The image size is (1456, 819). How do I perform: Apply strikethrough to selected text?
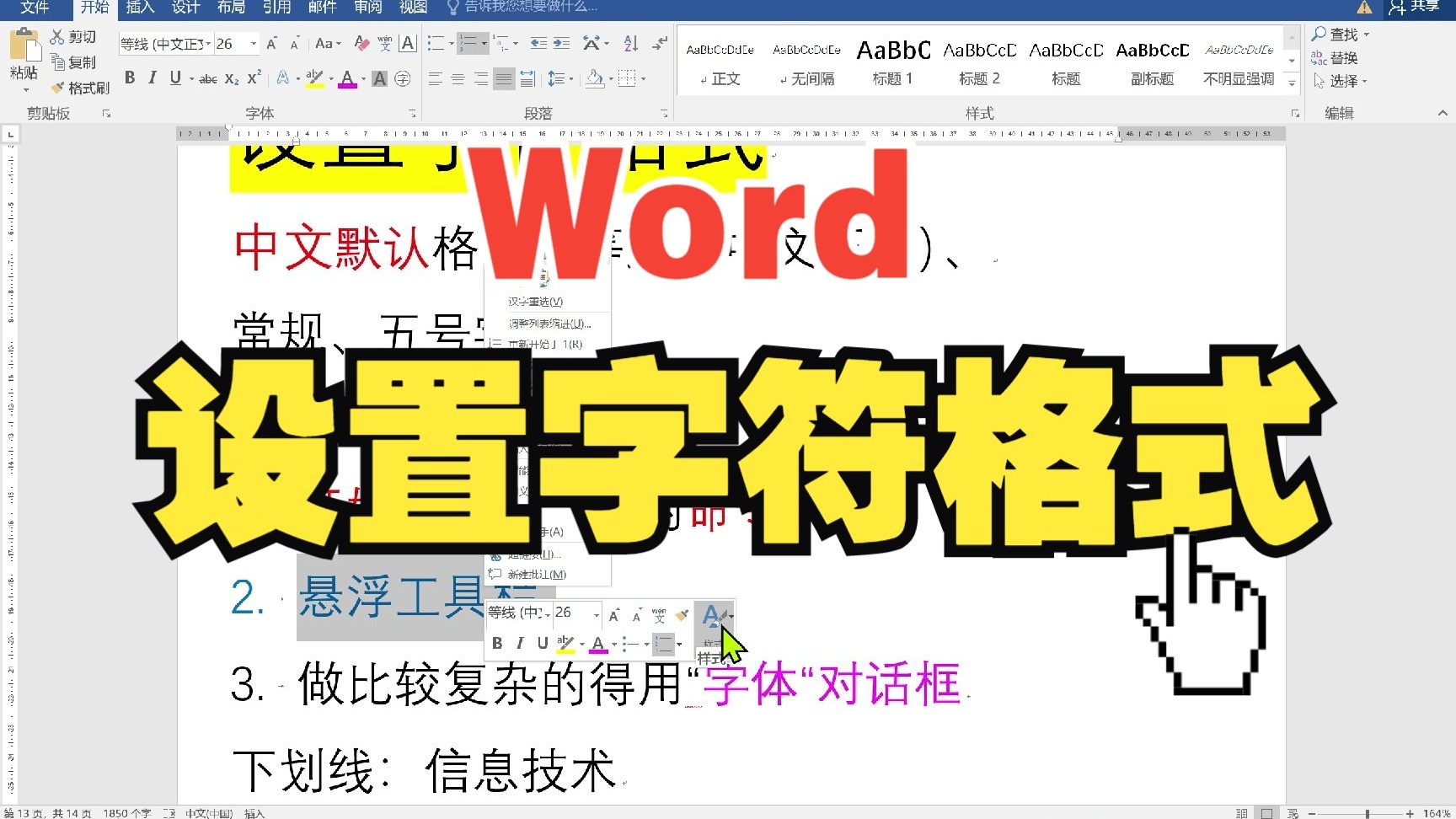(x=208, y=78)
